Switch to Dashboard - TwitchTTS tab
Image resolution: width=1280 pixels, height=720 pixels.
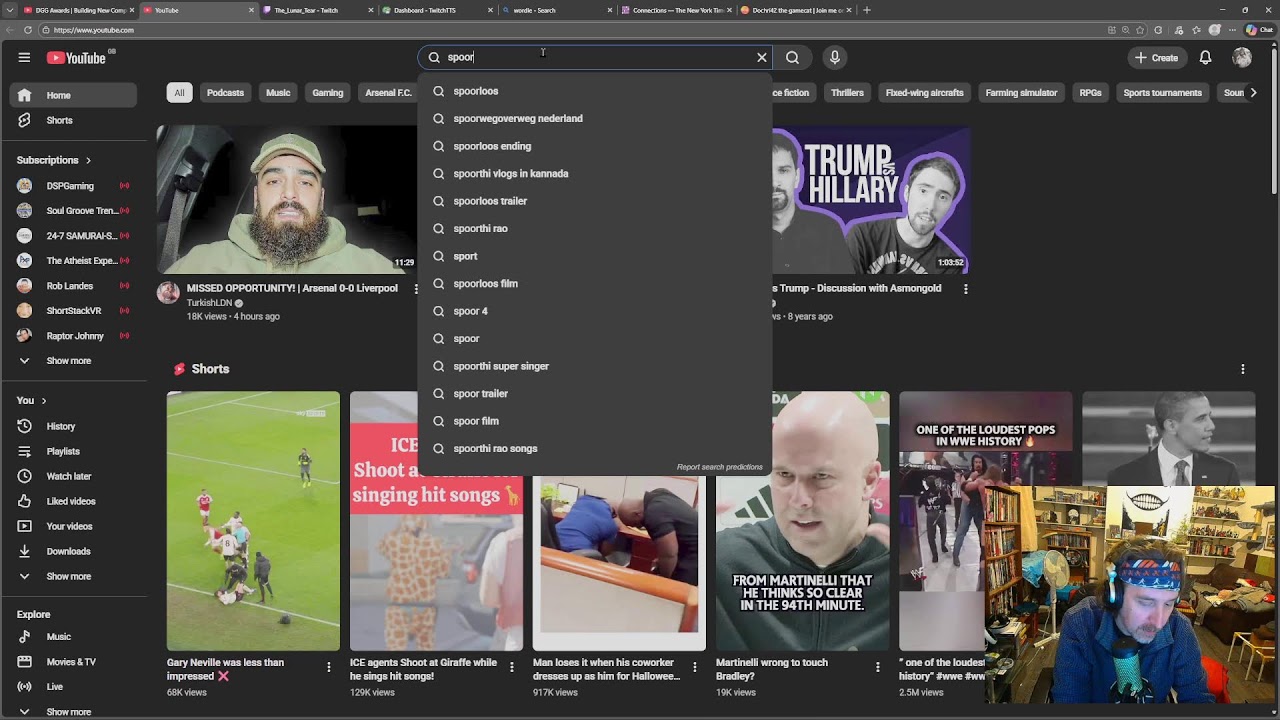pos(436,10)
